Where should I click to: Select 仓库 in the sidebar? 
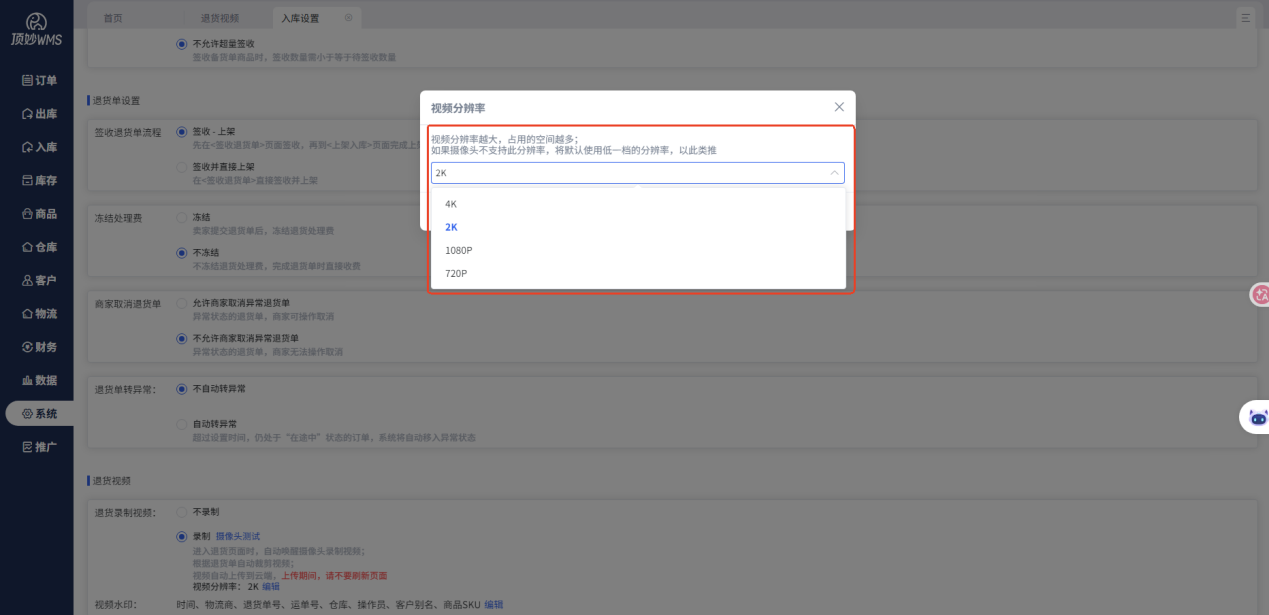coord(39,247)
